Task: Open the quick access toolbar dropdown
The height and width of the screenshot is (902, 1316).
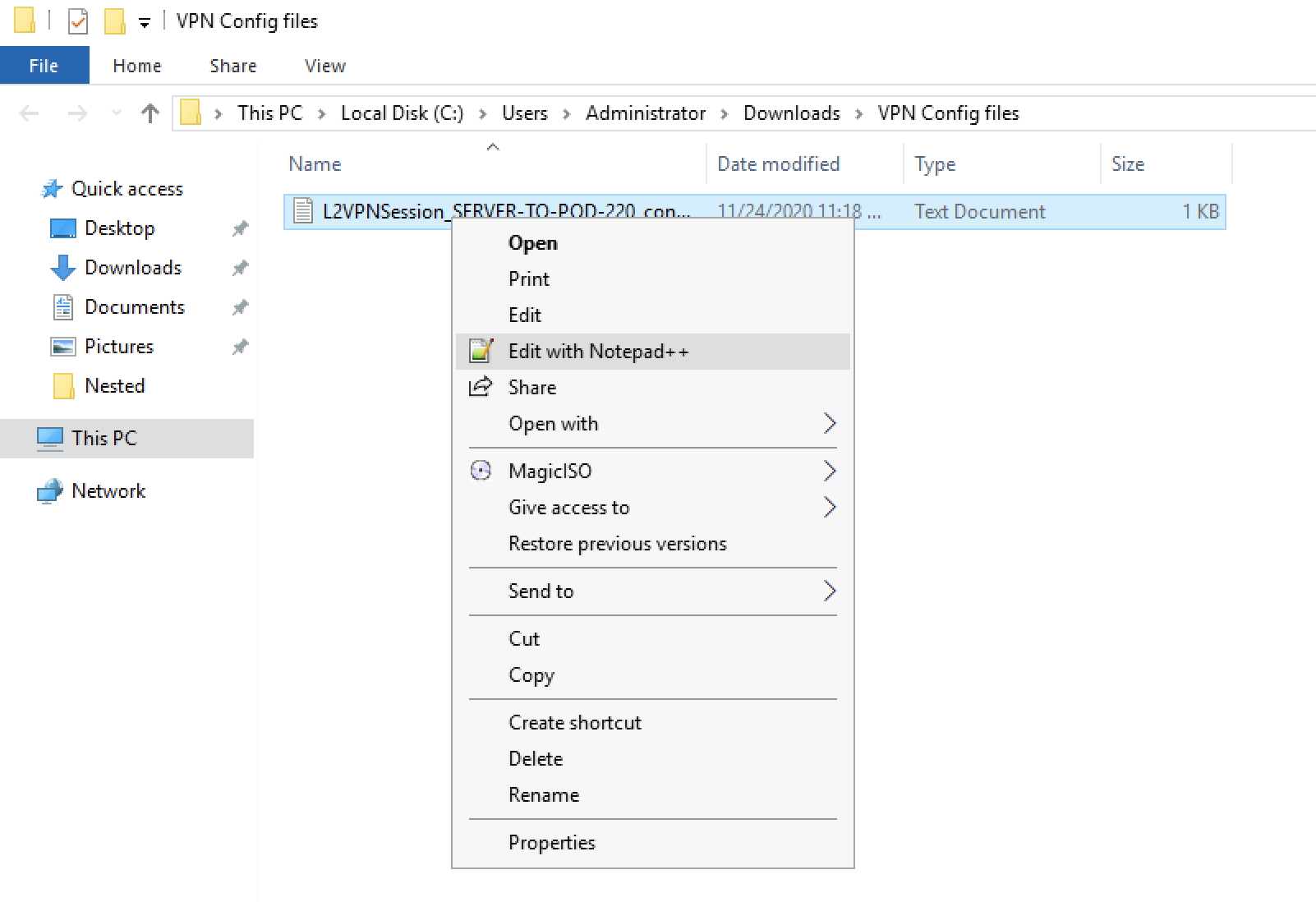Action: 145,23
